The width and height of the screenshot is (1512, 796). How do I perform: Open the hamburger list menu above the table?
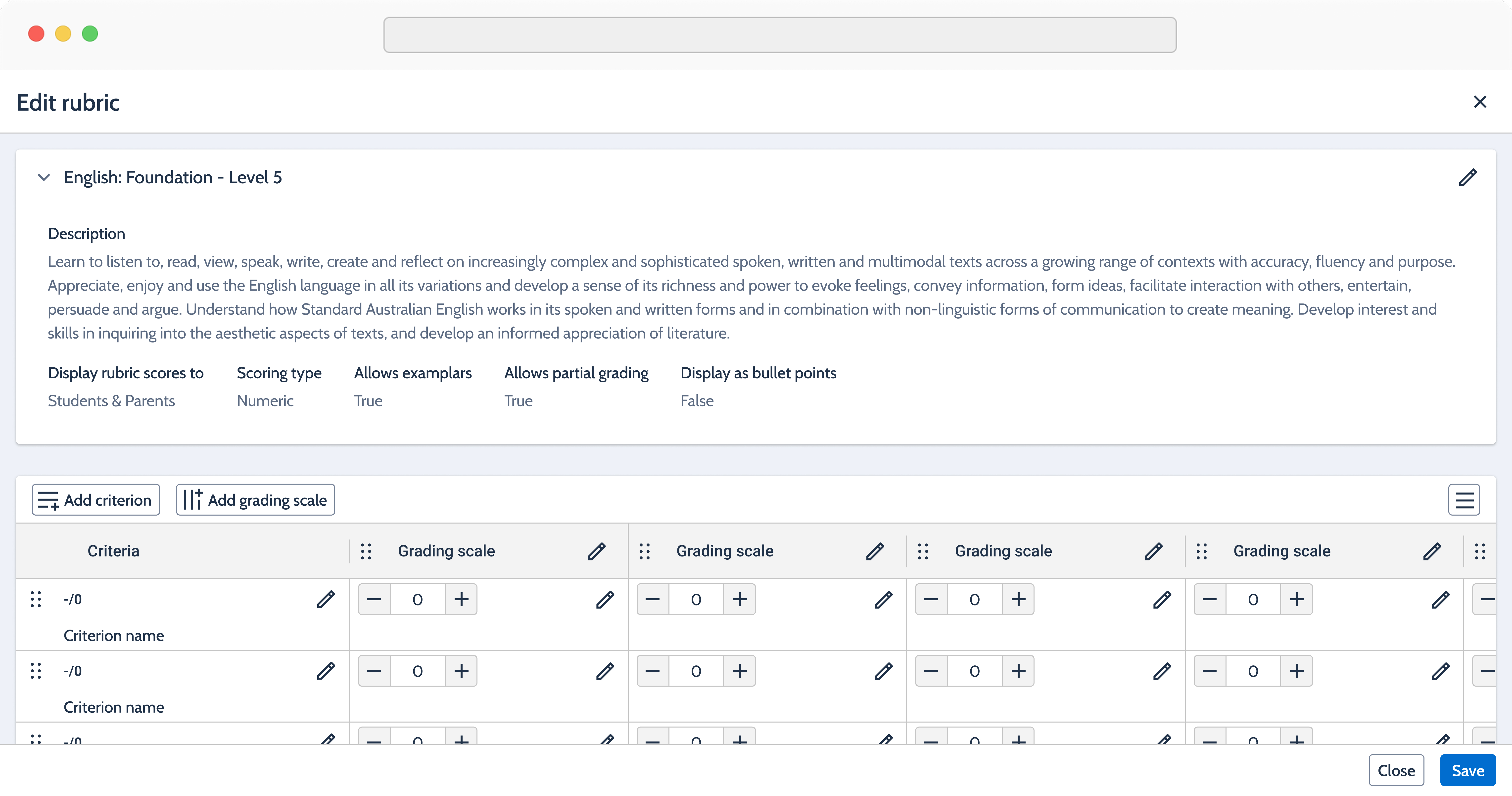(x=1464, y=499)
